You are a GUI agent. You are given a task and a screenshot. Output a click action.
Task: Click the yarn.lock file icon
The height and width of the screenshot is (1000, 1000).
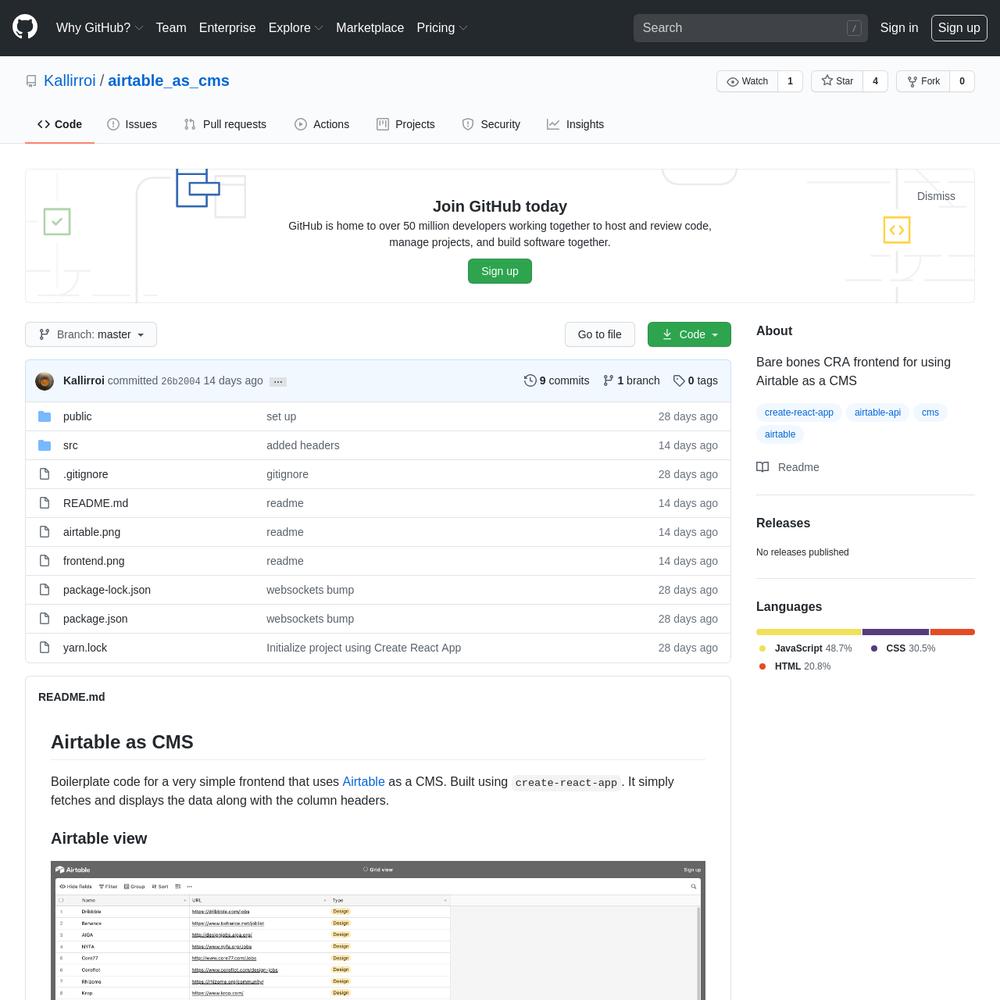click(x=45, y=647)
